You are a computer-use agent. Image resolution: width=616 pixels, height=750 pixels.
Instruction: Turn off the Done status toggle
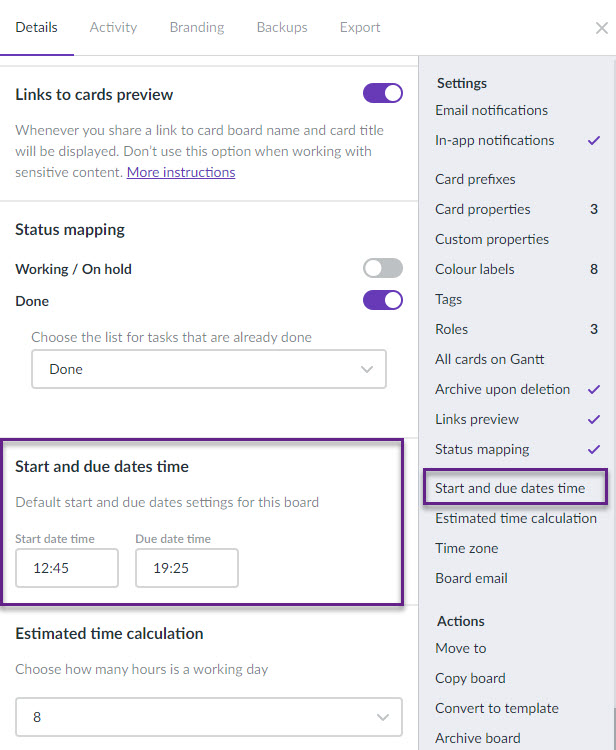point(383,300)
